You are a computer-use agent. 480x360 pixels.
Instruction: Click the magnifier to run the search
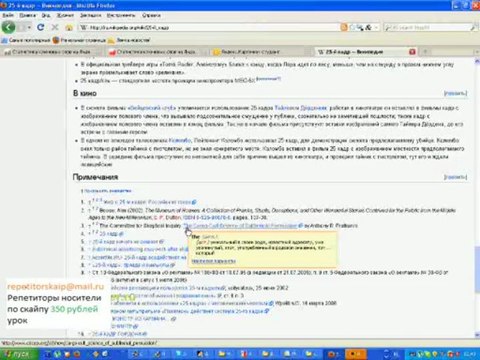[473, 27]
